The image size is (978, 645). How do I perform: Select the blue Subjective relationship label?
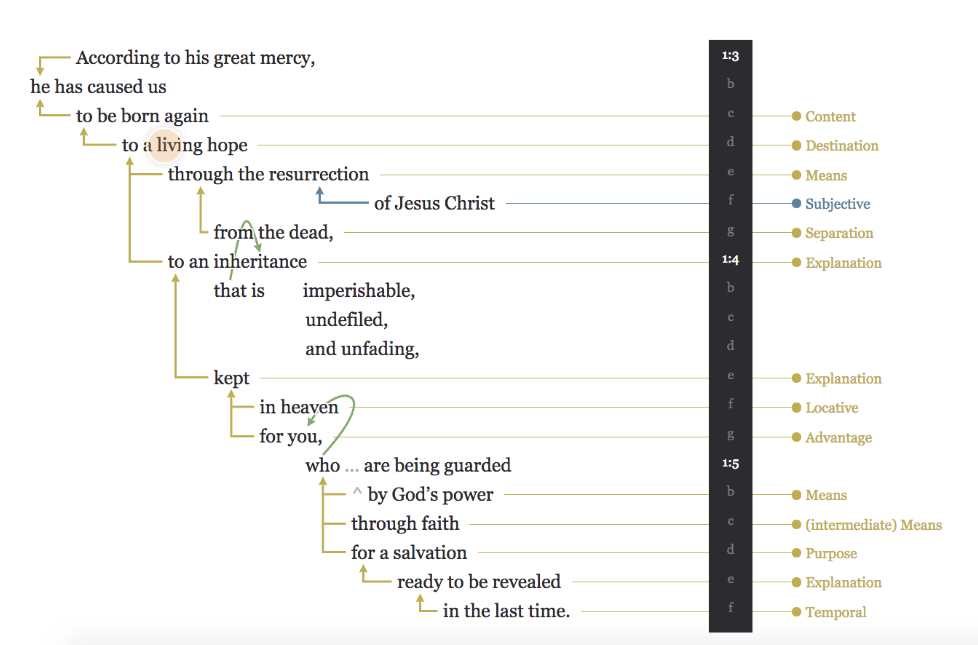pos(837,204)
